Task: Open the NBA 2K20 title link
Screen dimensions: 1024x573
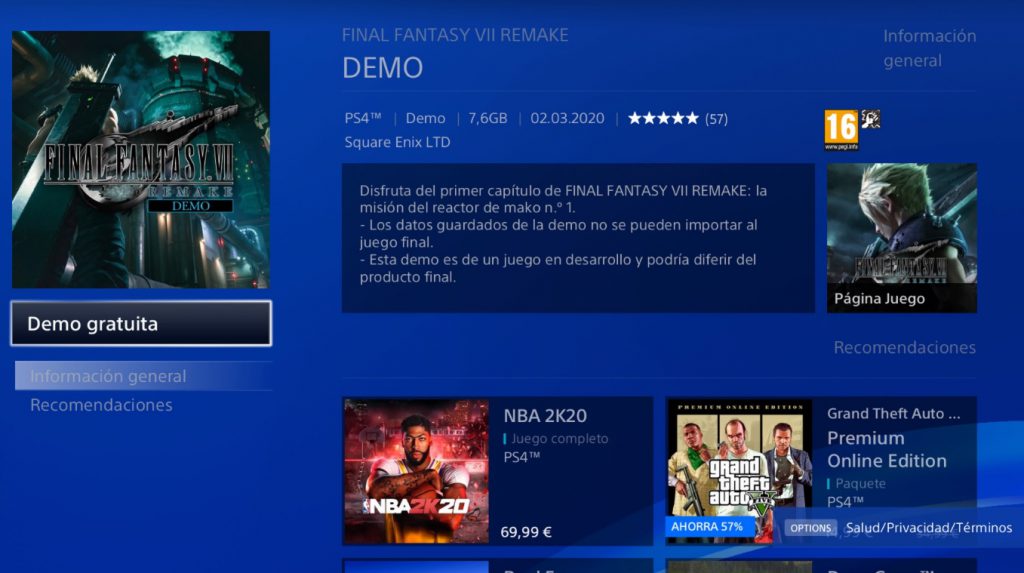Action: tap(545, 416)
